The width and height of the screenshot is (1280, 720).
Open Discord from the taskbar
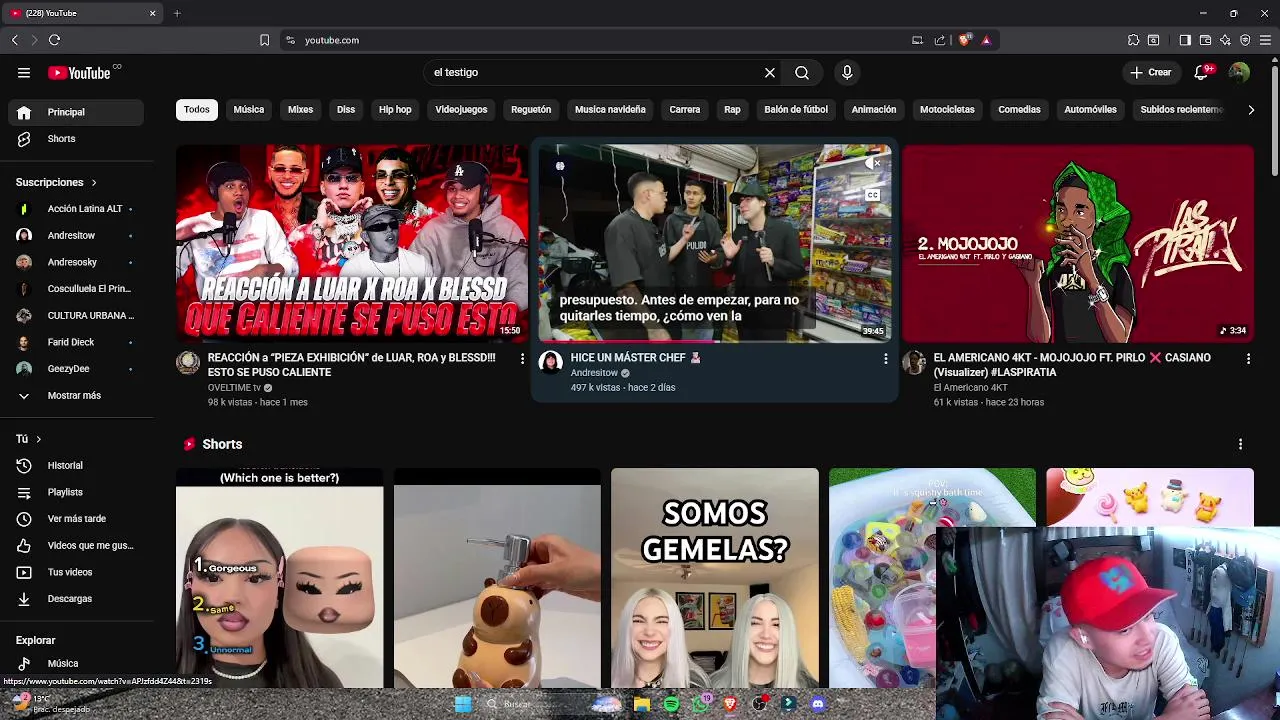click(x=818, y=704)
